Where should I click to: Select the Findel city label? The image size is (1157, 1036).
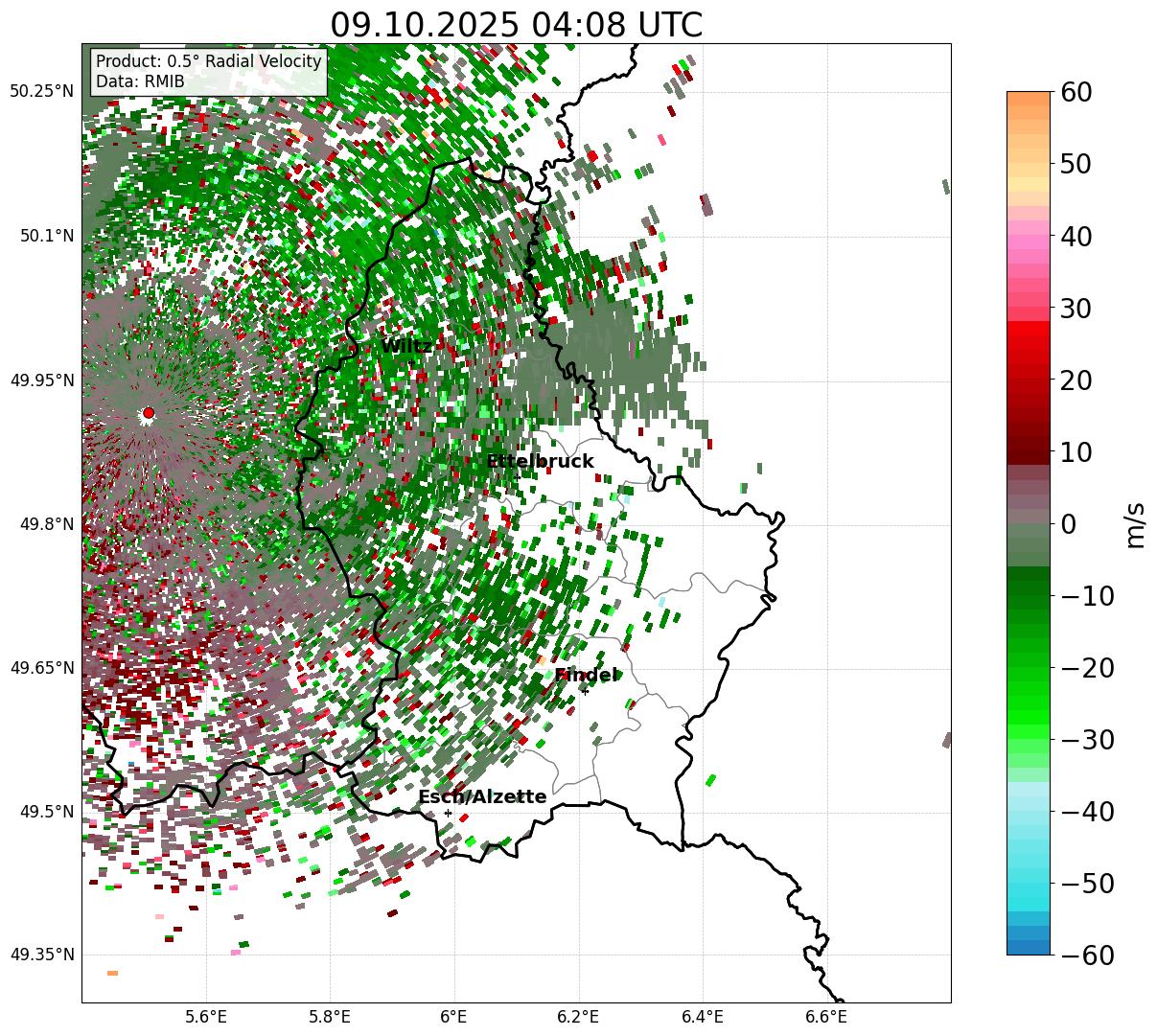click(586, 675)
